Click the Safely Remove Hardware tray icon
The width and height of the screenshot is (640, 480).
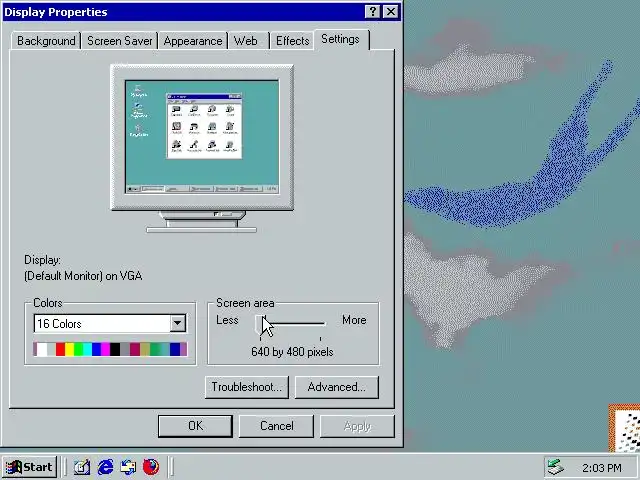coord(555,467)
